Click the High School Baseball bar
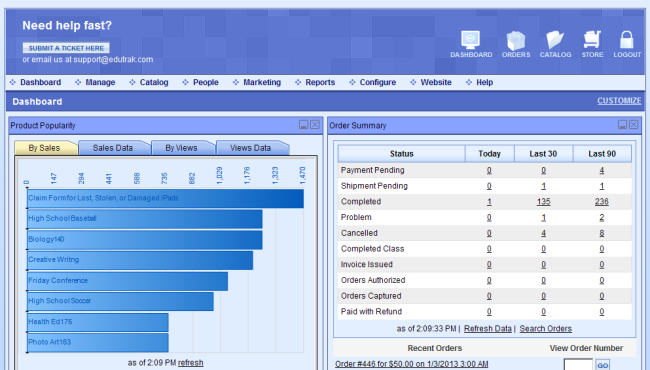Screen dimensions: 650x370 [x=145, y=219]
